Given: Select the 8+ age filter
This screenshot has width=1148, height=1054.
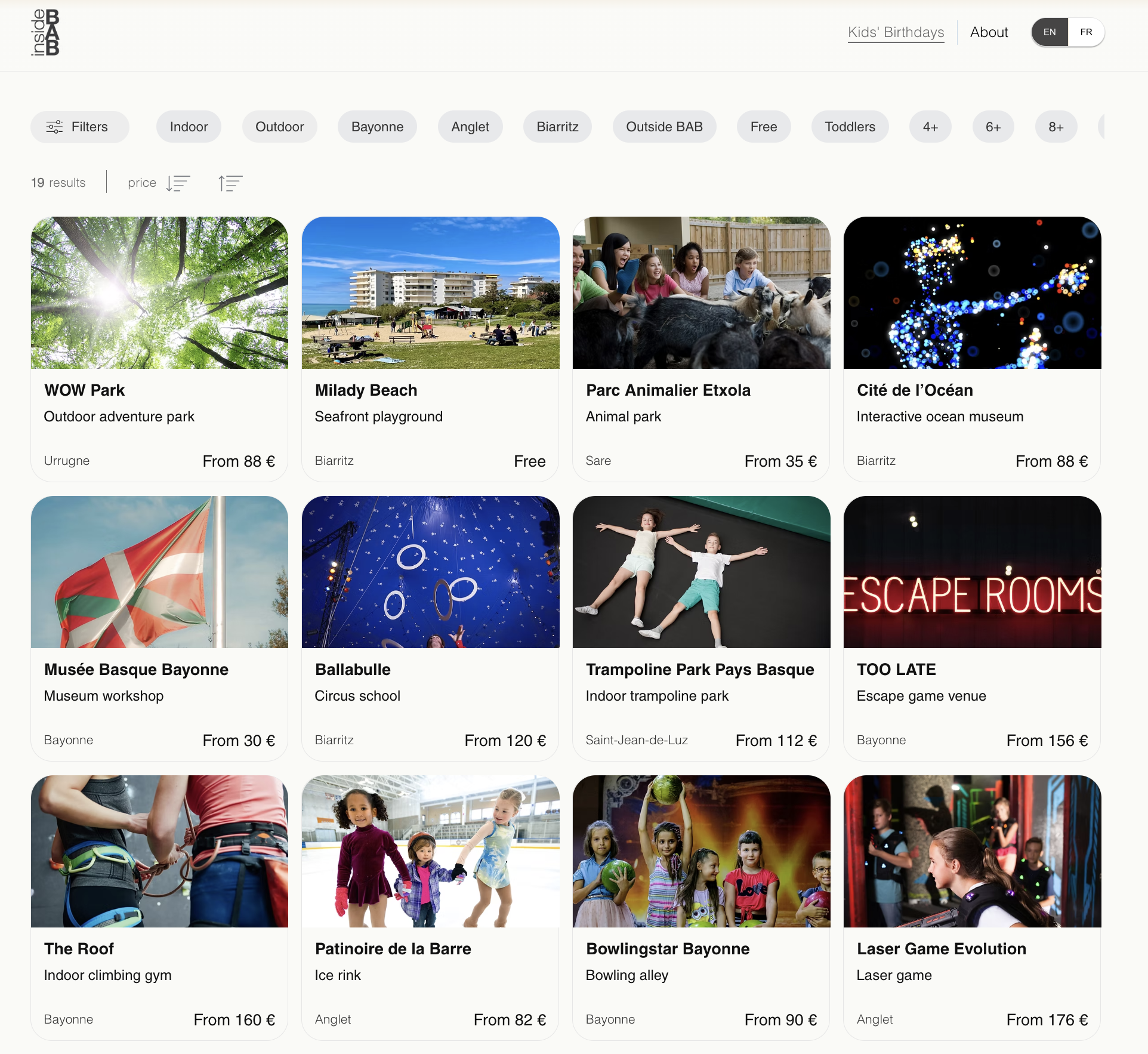Looking at the screenshot, I should [1056, 127].
